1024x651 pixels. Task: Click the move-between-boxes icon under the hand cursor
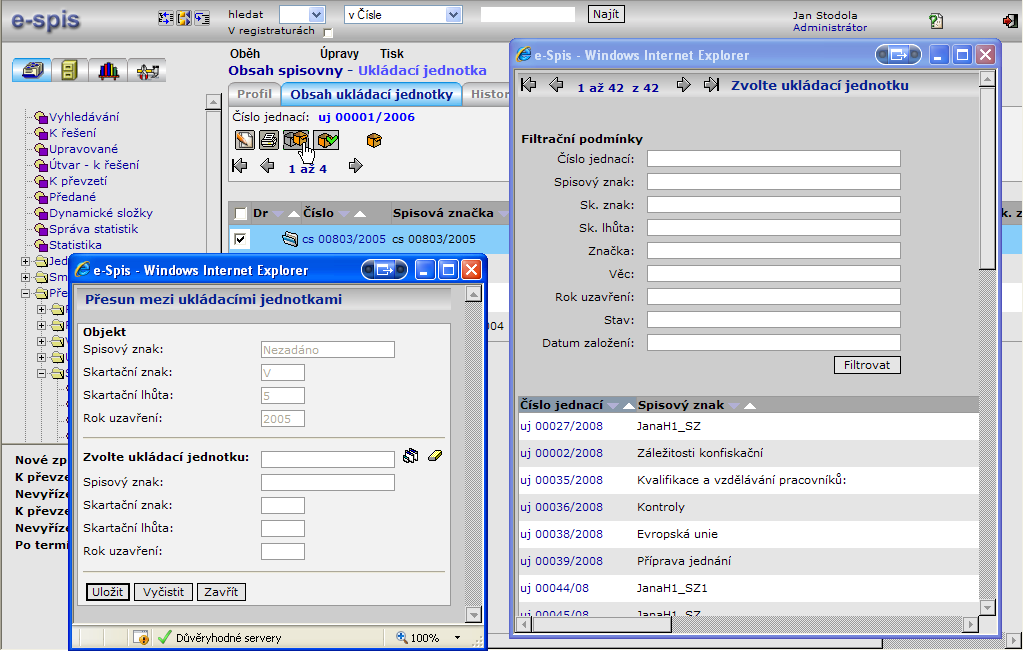[x=295, y=140]
